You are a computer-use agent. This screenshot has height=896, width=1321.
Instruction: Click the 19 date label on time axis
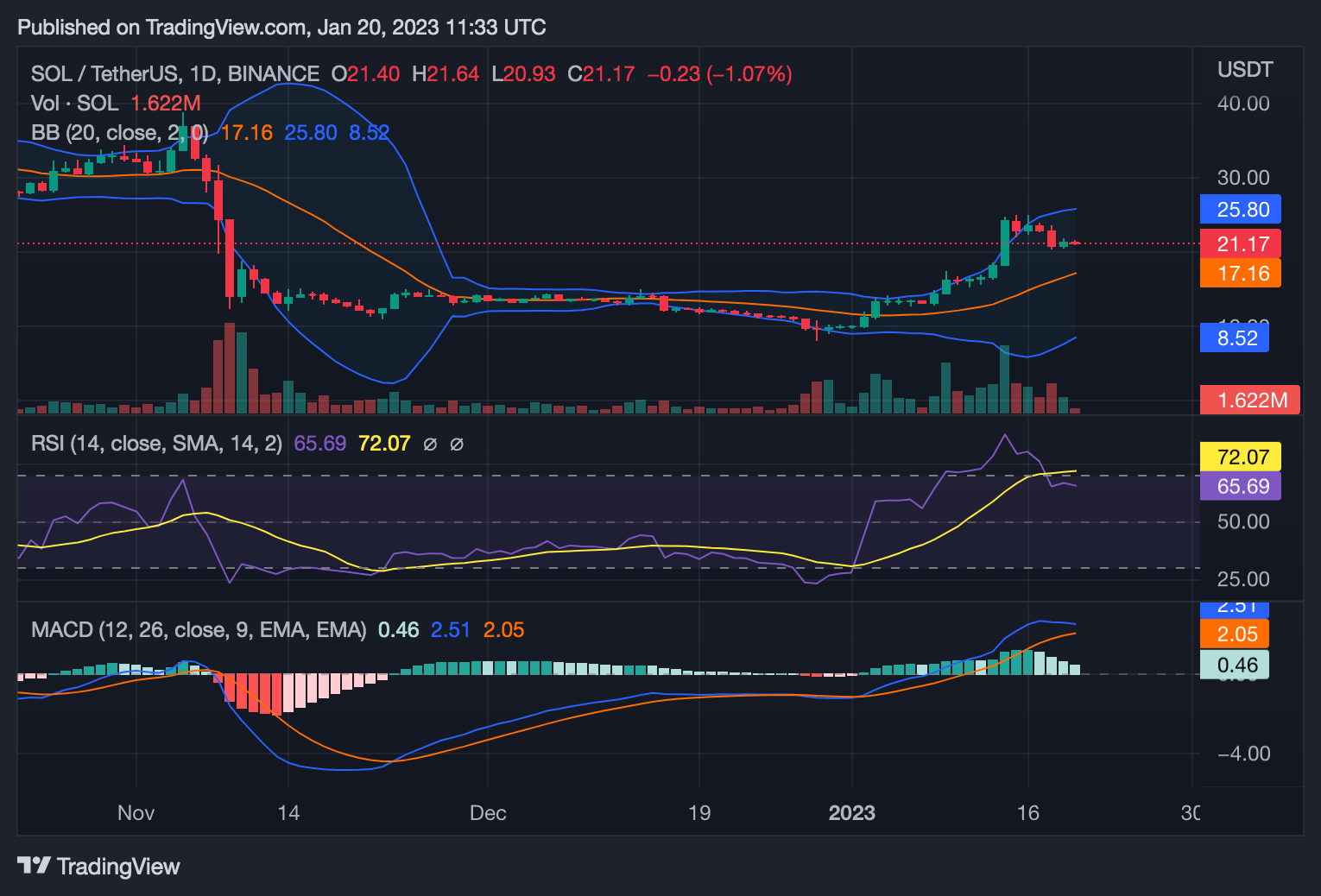tap(699, 813)
